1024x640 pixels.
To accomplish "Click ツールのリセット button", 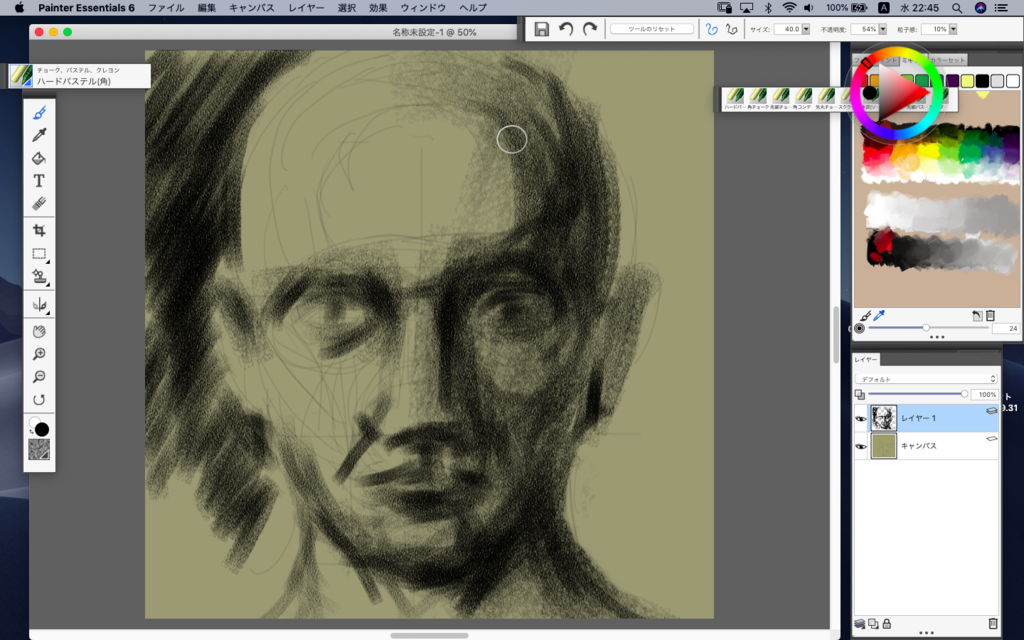I will 652,29.
